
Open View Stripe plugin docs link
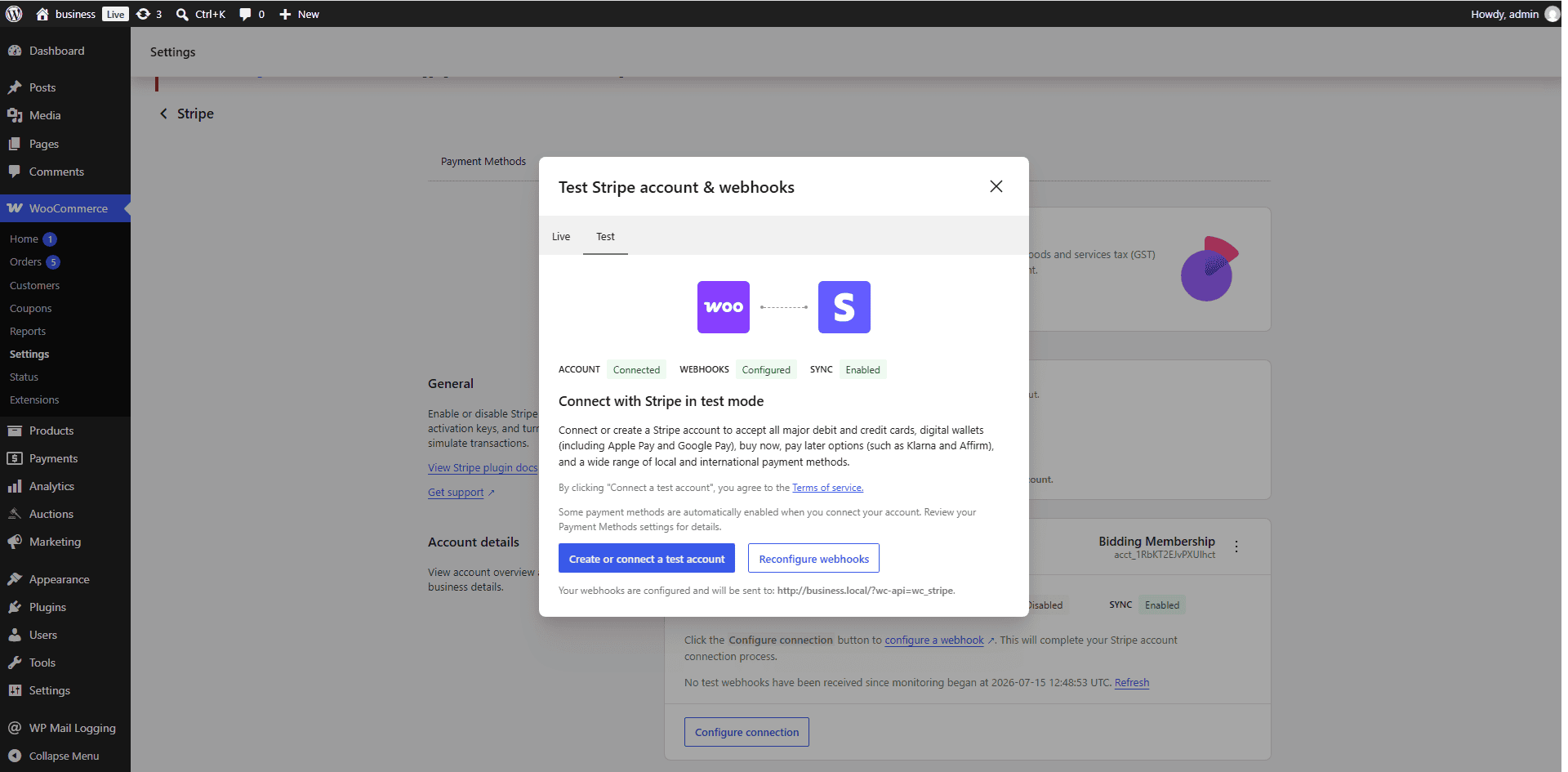tap(483, 468)
